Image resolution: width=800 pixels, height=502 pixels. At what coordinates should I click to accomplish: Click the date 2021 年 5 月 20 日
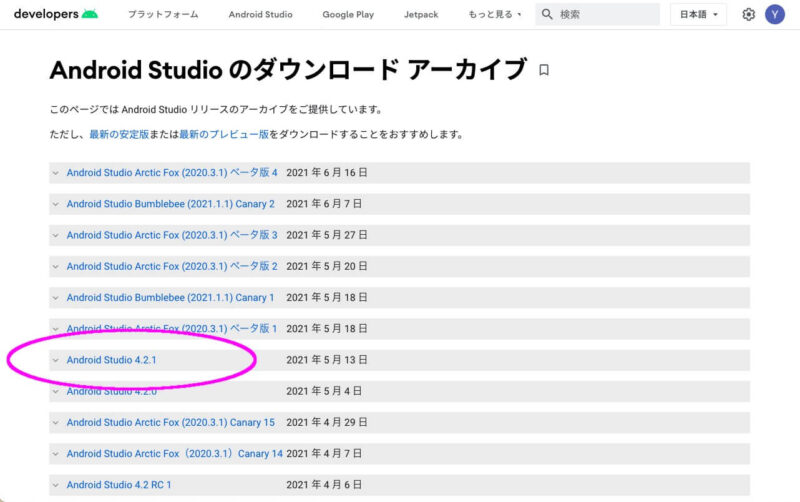(327, 266)
